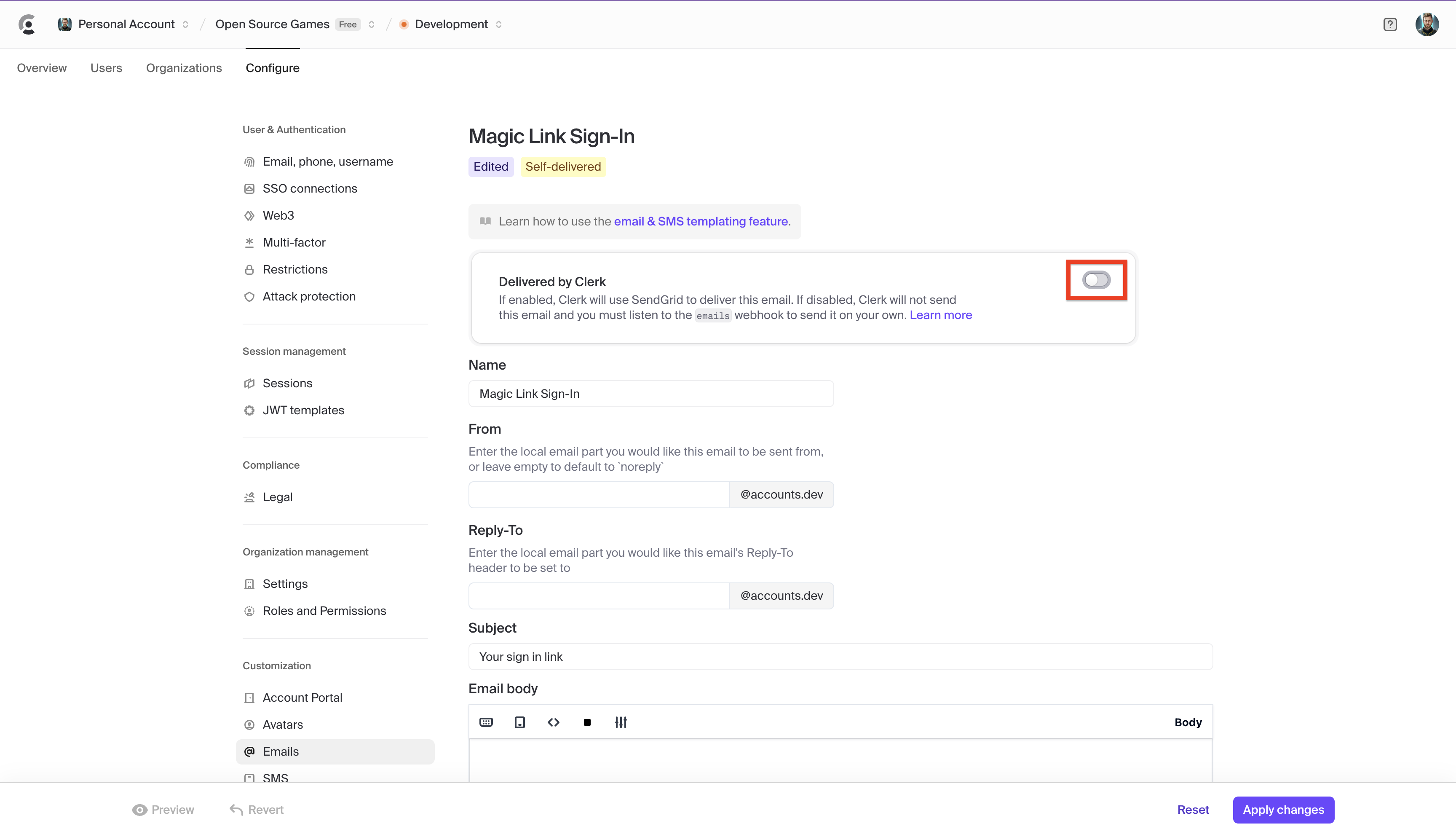Click the code view icon in email editor

pos(553,722)
